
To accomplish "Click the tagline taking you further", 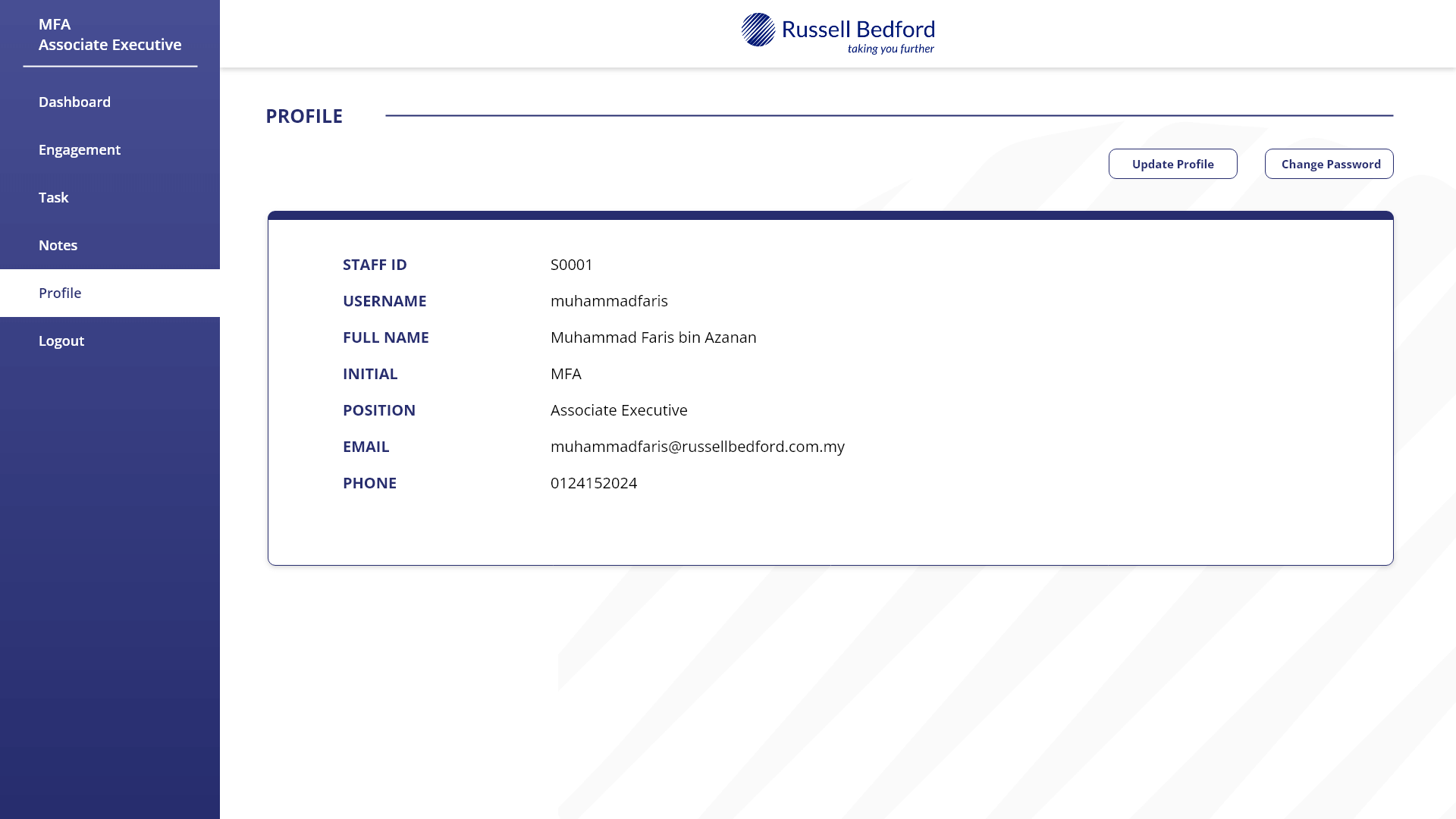I will pyautogui.click(x=890, y=49).
